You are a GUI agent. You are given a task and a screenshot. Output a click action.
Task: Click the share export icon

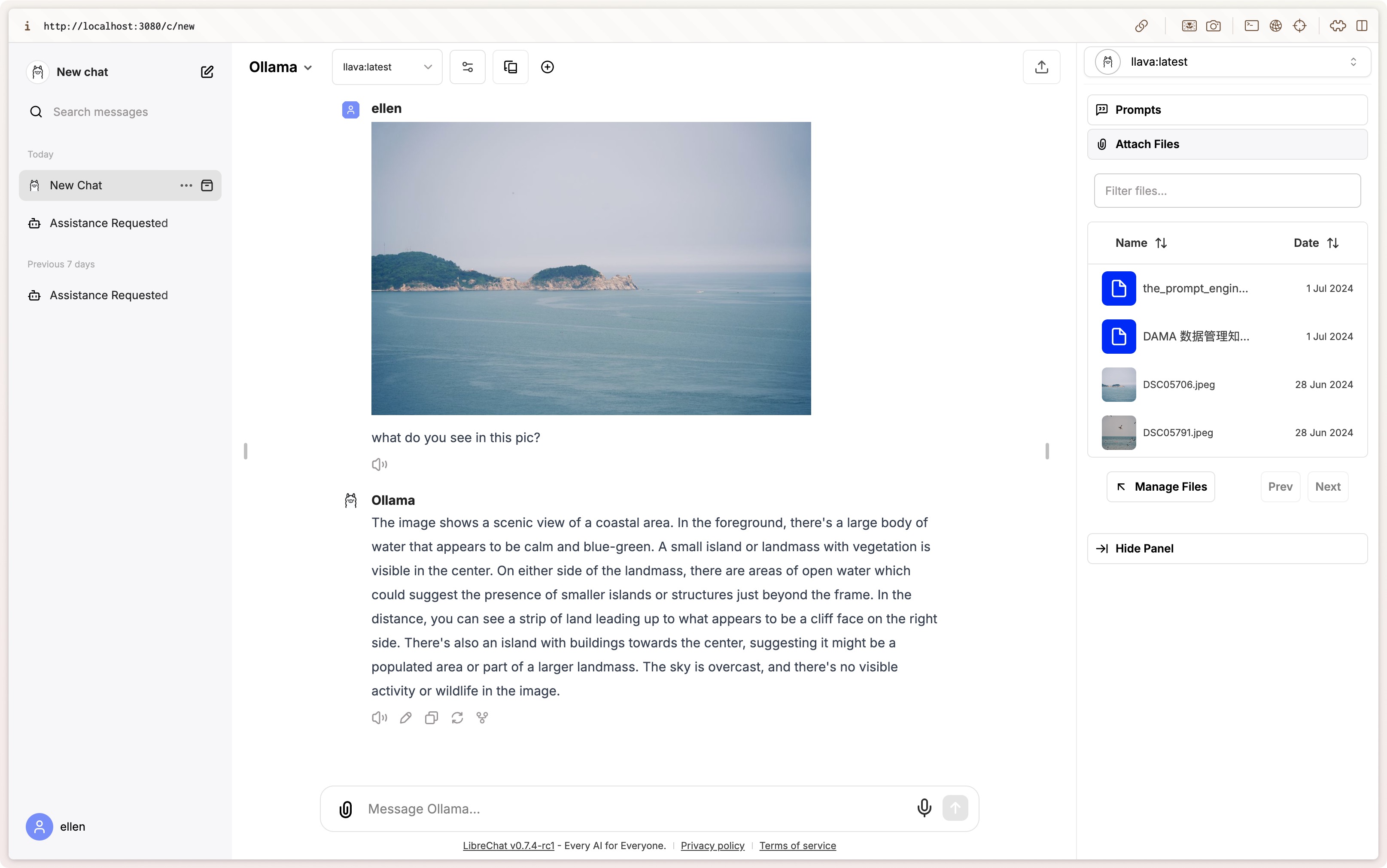tap(1041, 67)
